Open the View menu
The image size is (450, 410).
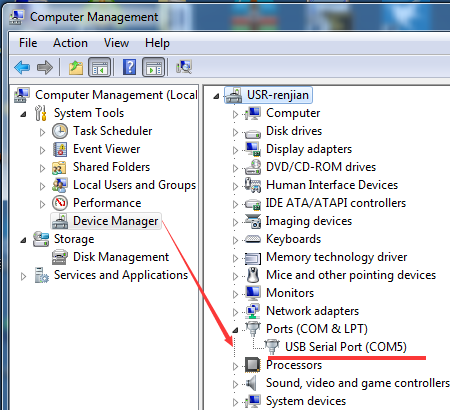pos(116,43)
